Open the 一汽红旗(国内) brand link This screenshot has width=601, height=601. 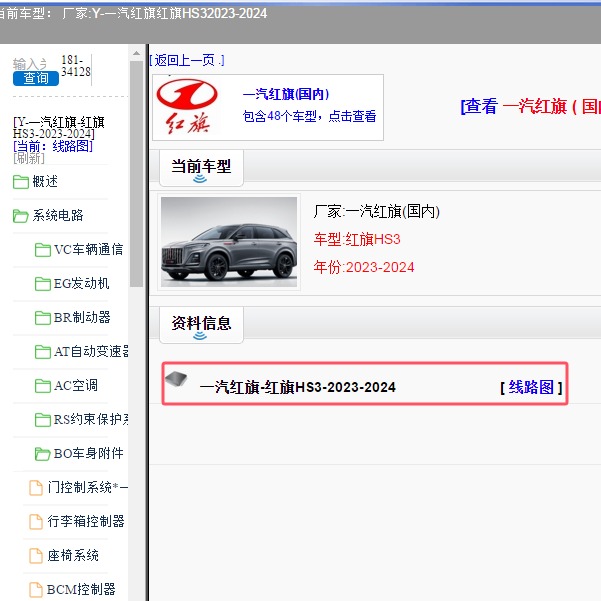coord(286,94)
